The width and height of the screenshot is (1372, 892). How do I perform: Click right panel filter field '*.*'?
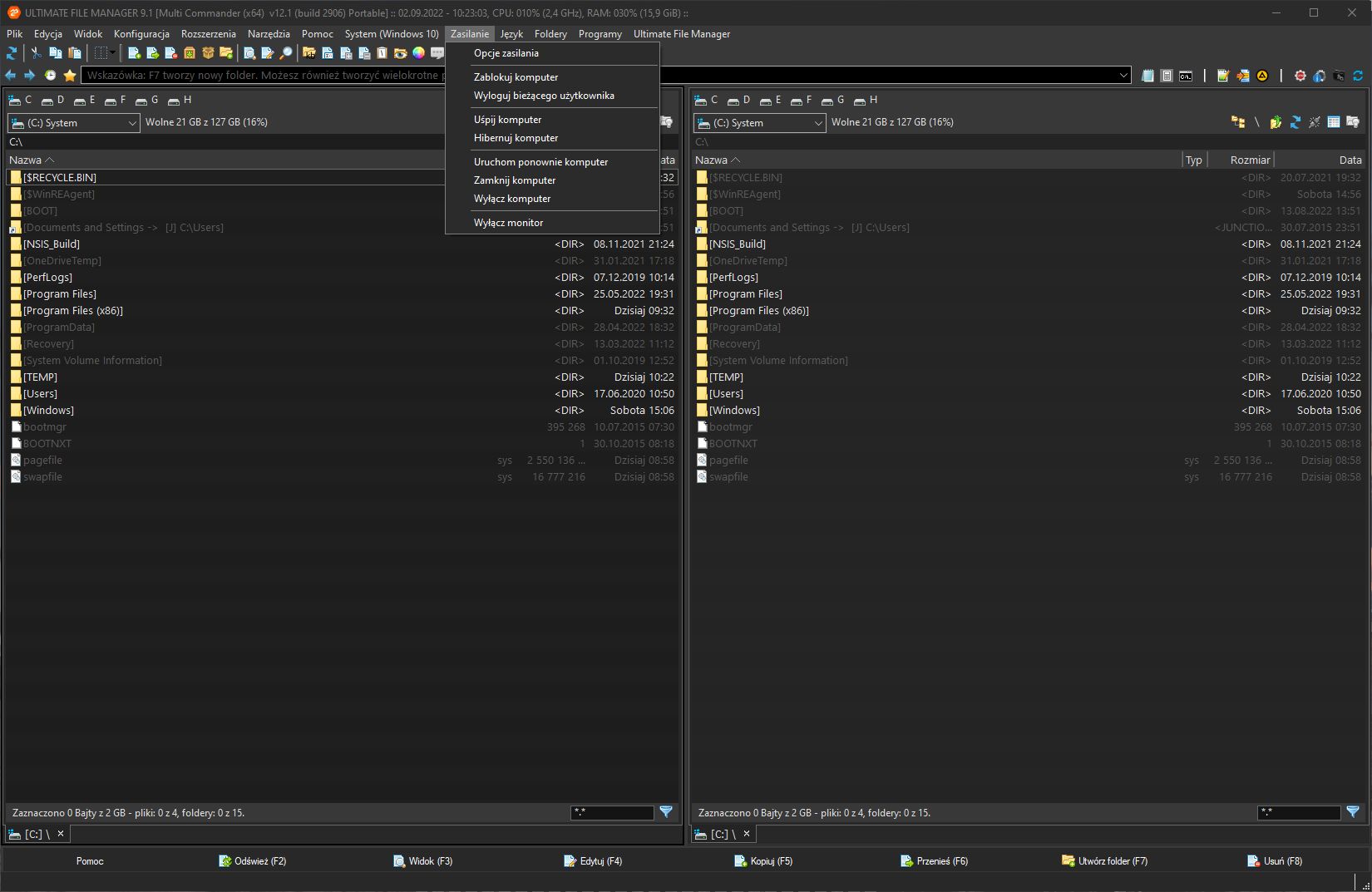click(x=1299, y=812)
